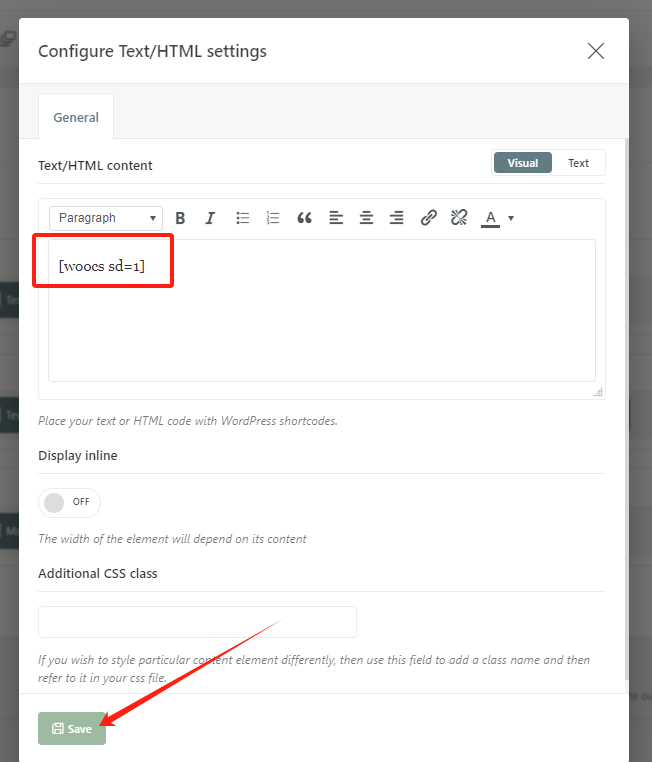Click the 'Display inline' label
Image resolution: width=652 pixels, height=762 pixels.
click(78, 455)
